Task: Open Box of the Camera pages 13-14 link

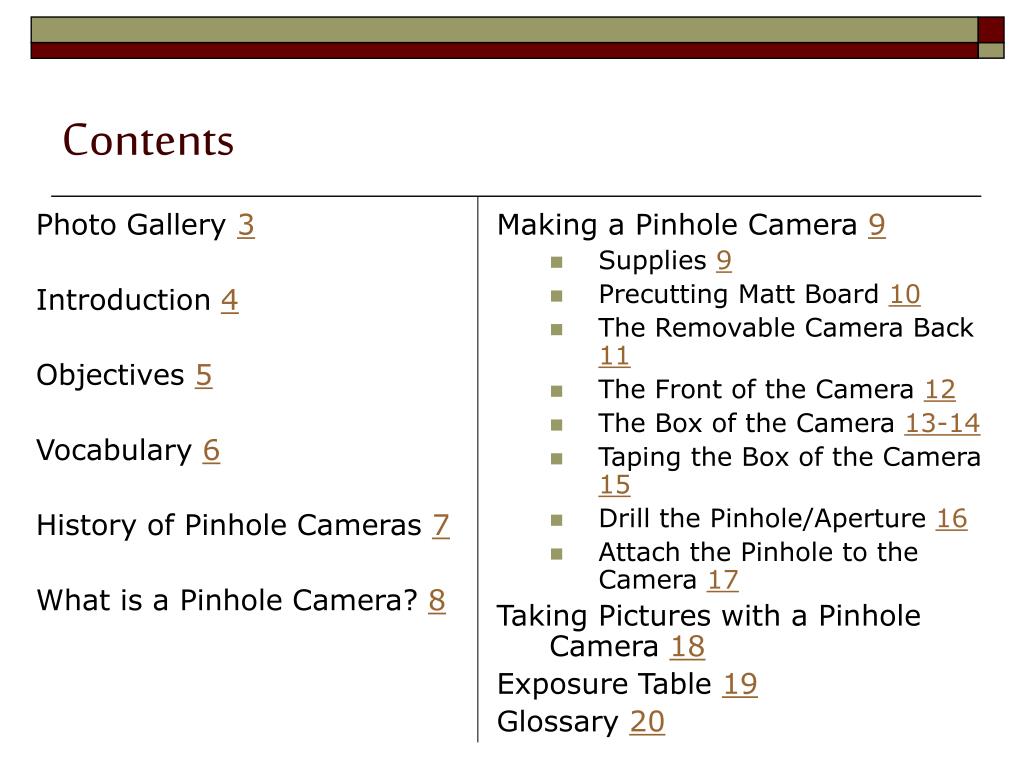Action: 942,423
